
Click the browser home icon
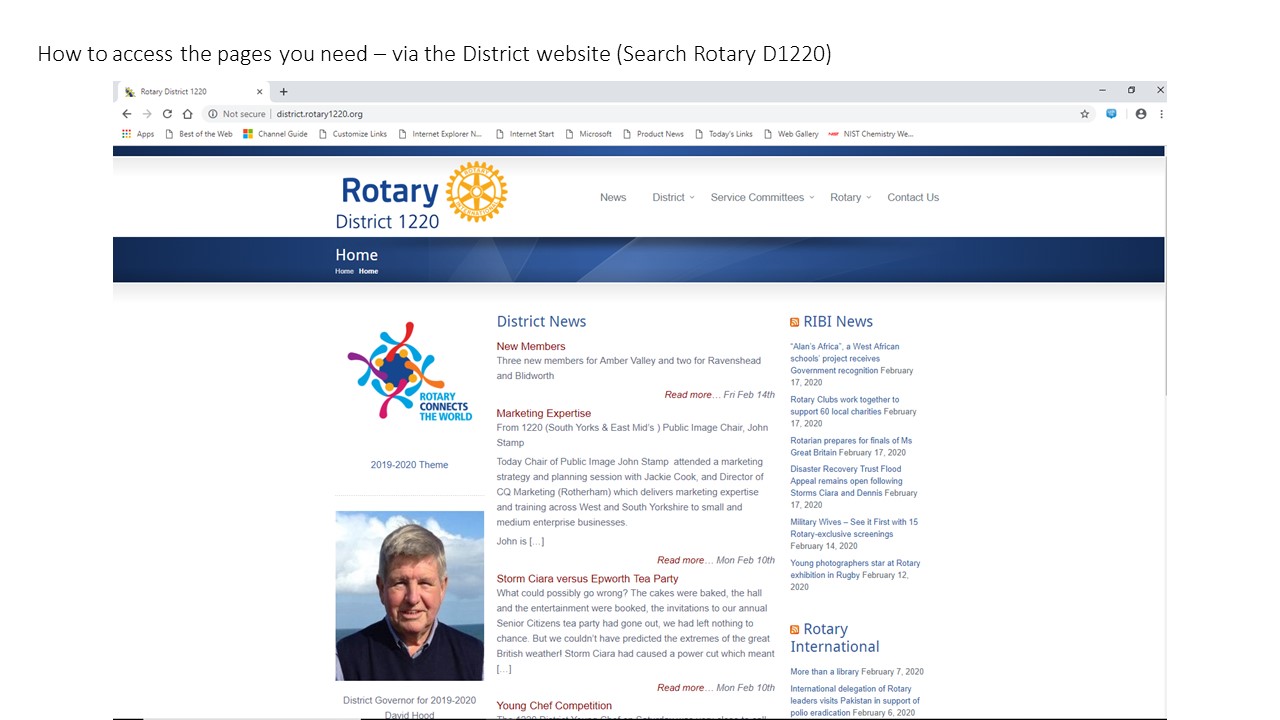[x=187, y=114]
